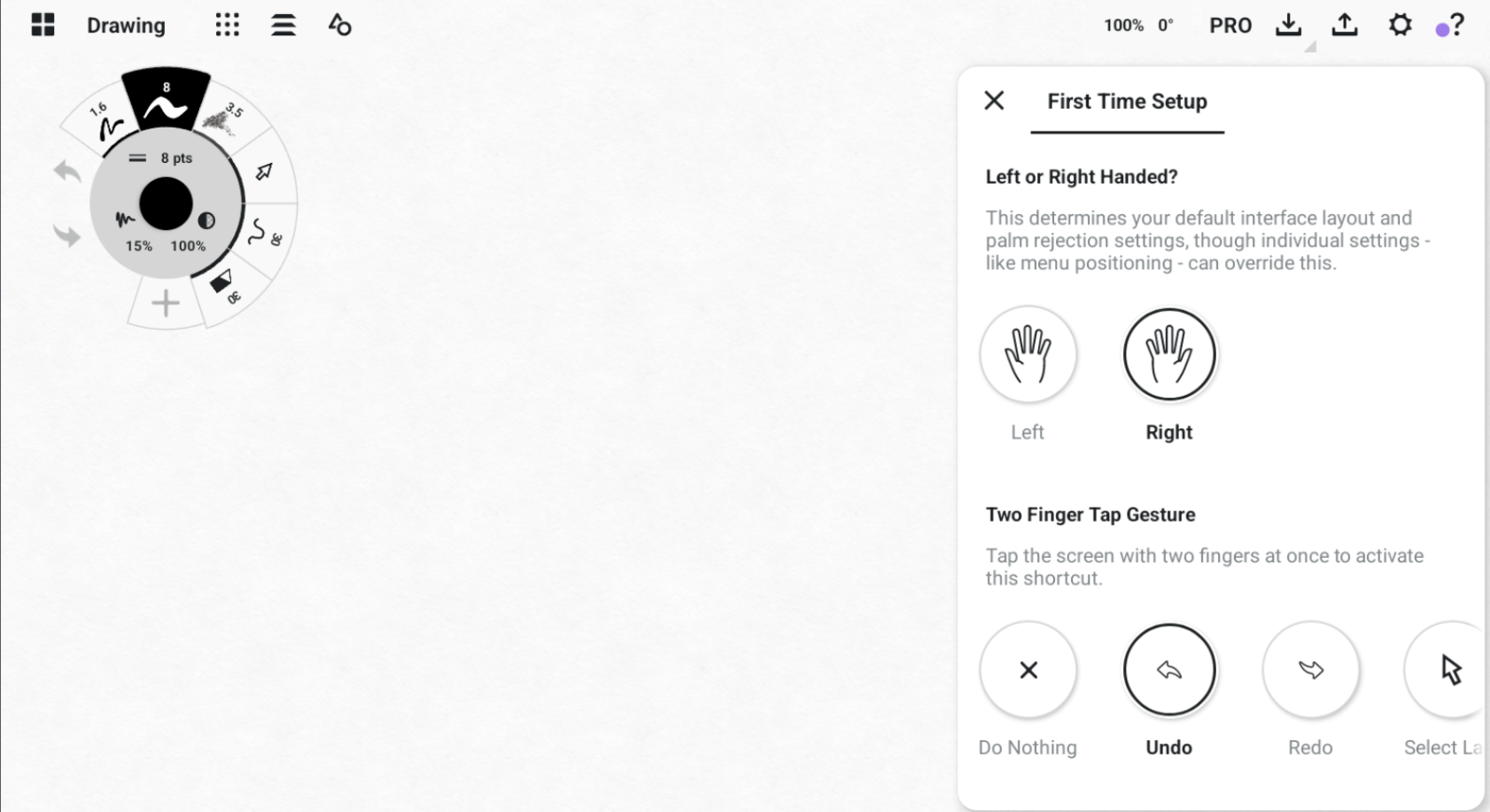Choose the Right handed option
Screen dimensions: 1490x812
(1169, 355)
